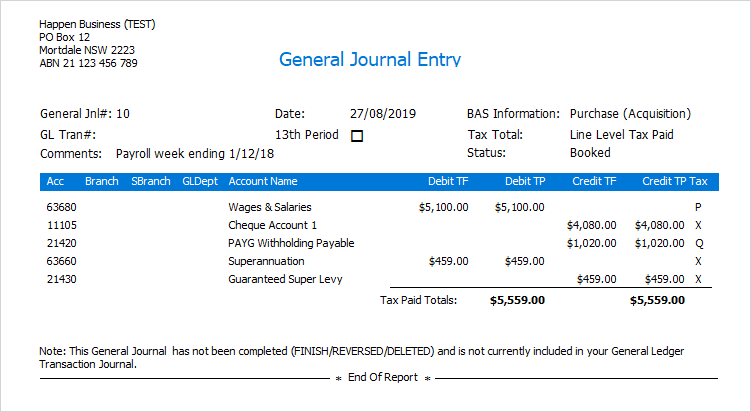Screen dimensions: 751x412
Task: Click the Debit TF column header
Action: tap(444, 182)
